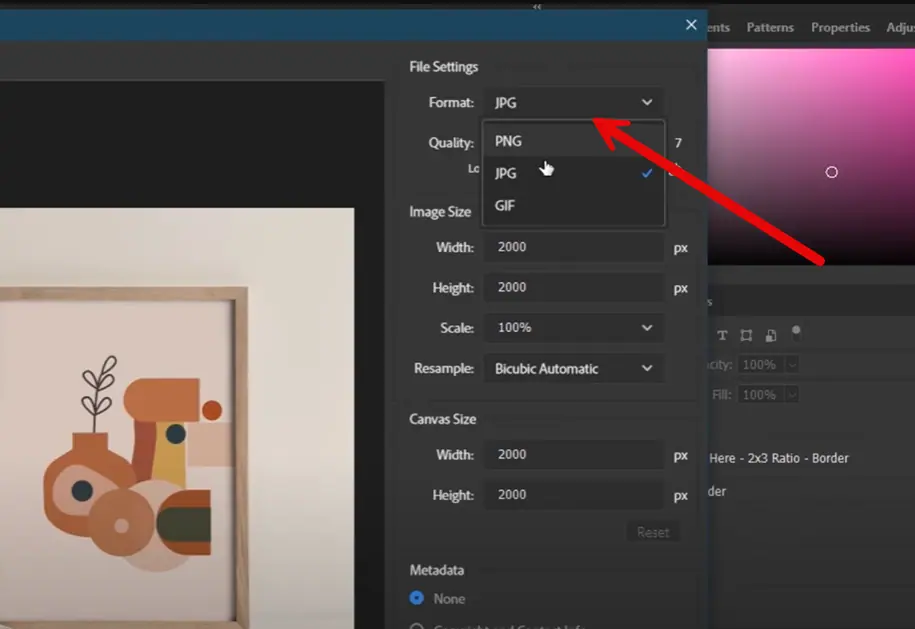Switch to the Properties tab
Screen dimensions: 915x629
tap(840, 28)
